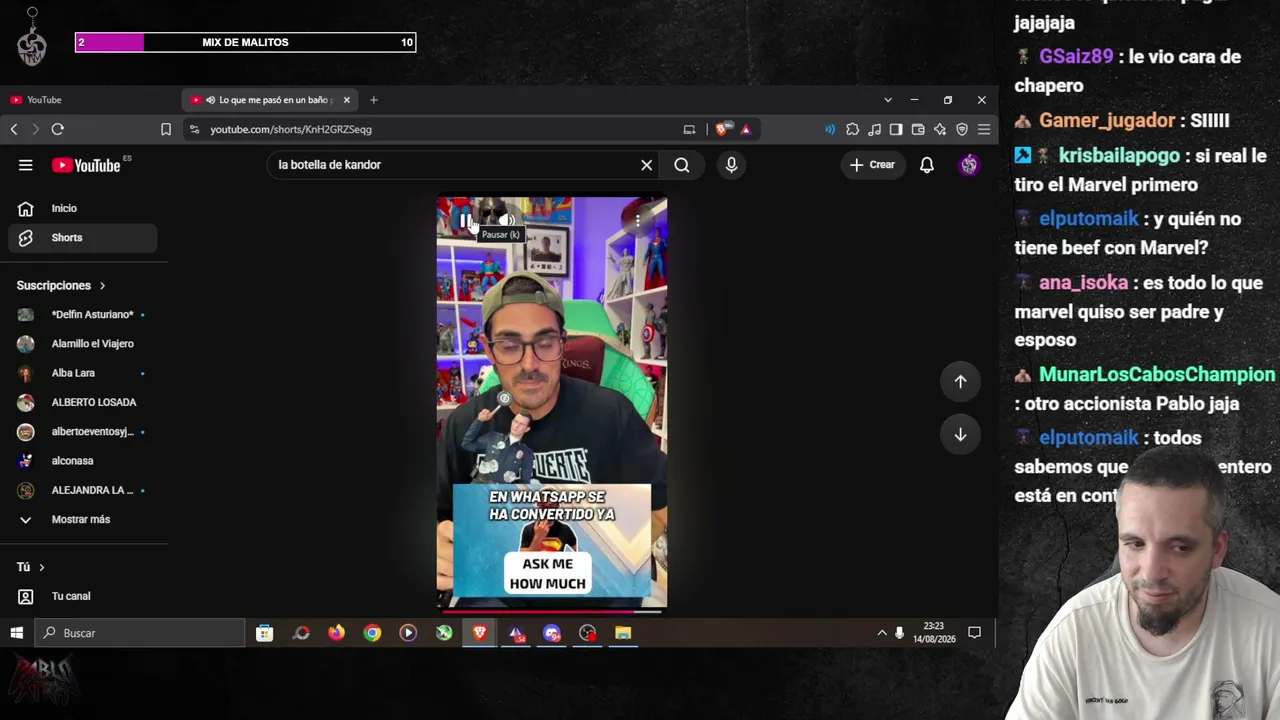The width and height of the screenshot is (1280, 720).
Task: Open Microsoft Store from the taskbar
Action: click(x=264, y=633)
